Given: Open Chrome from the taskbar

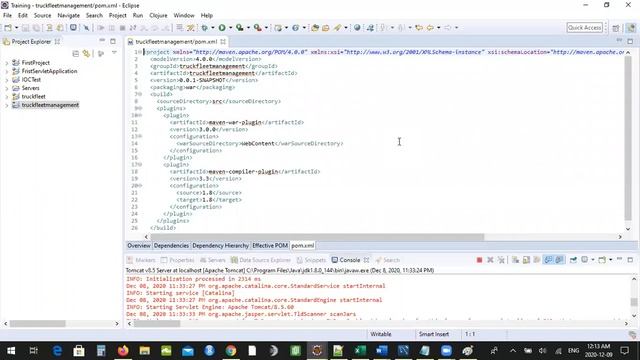Looking at the screenshot, I should coord(231,351).
